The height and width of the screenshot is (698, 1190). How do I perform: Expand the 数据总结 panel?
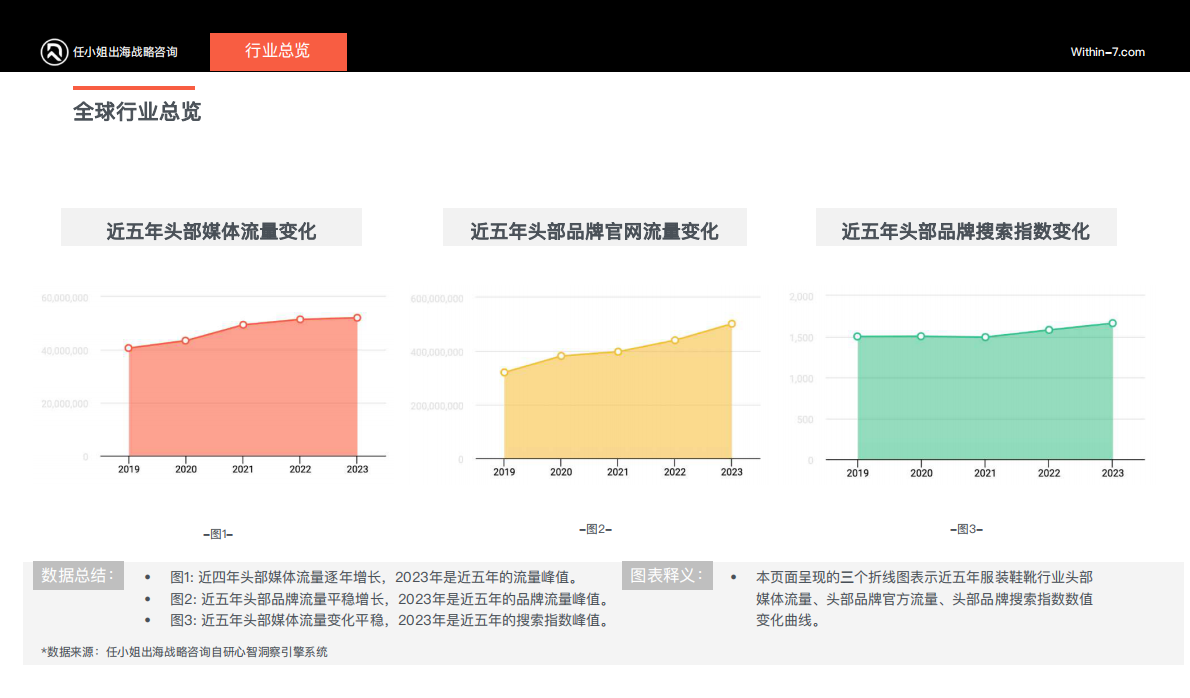point(78,574)
